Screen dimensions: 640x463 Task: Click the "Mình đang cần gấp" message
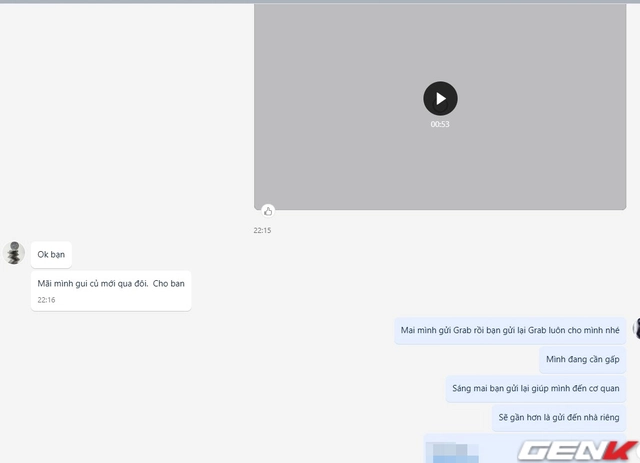coord(581,359)
